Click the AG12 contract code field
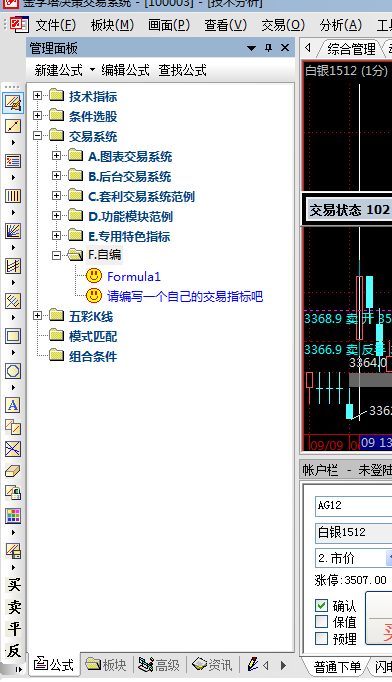 pos(354,506)
